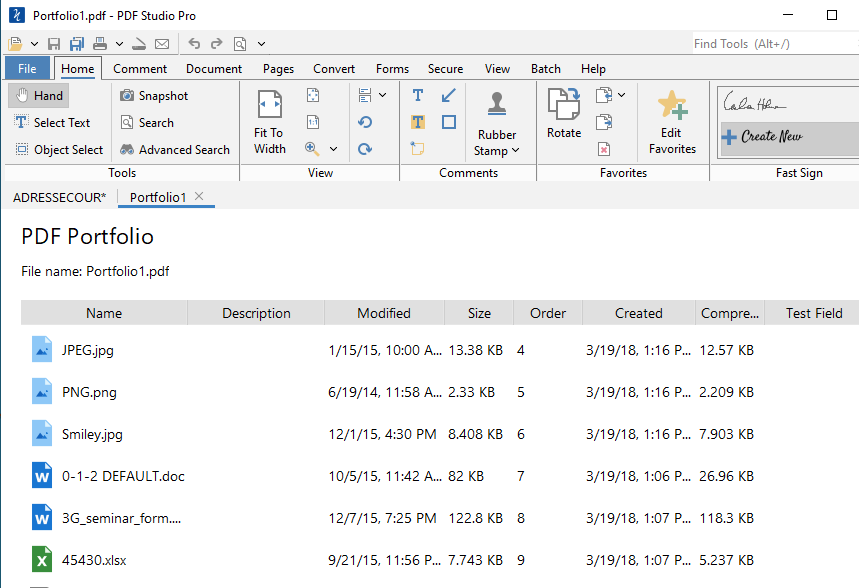Expand the open file dropdown arrow
Image resolution: width=859 pixels, height=588 pixels.
click(34, 44)
